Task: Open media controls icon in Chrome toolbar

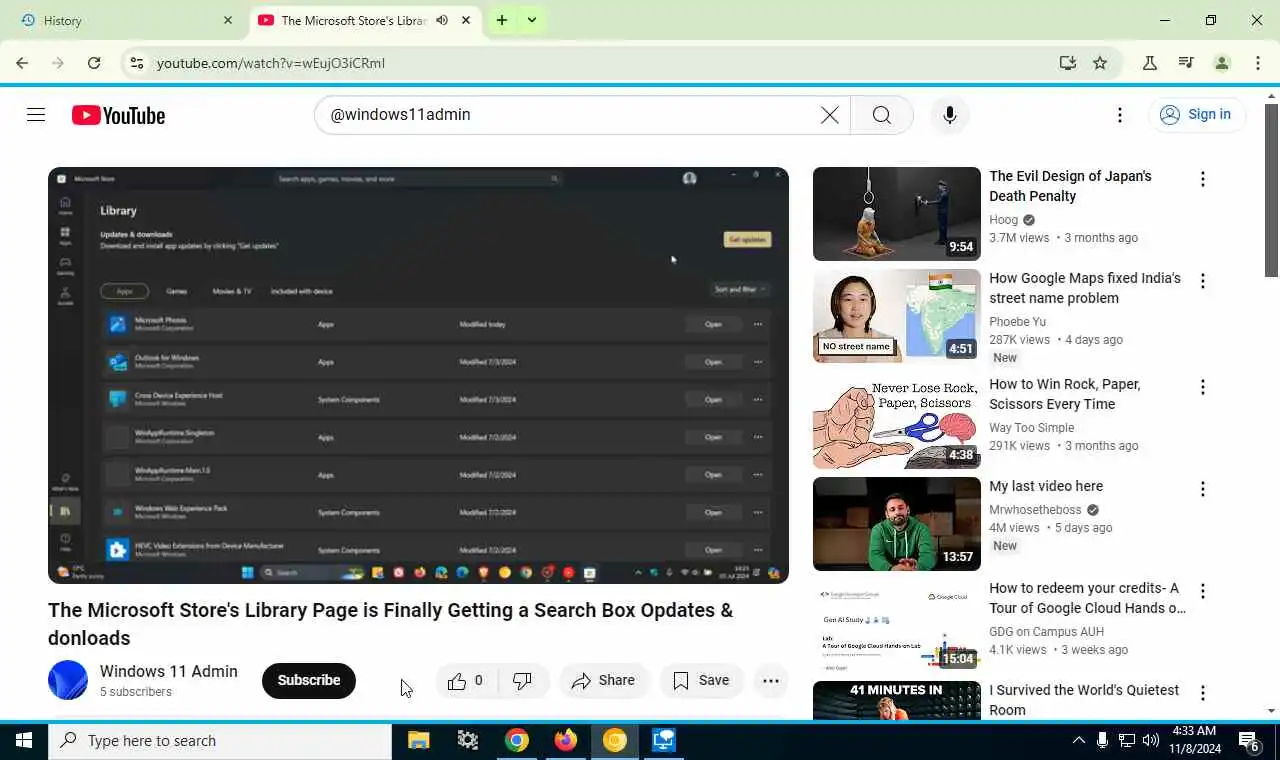Action: coord(1186,63)
